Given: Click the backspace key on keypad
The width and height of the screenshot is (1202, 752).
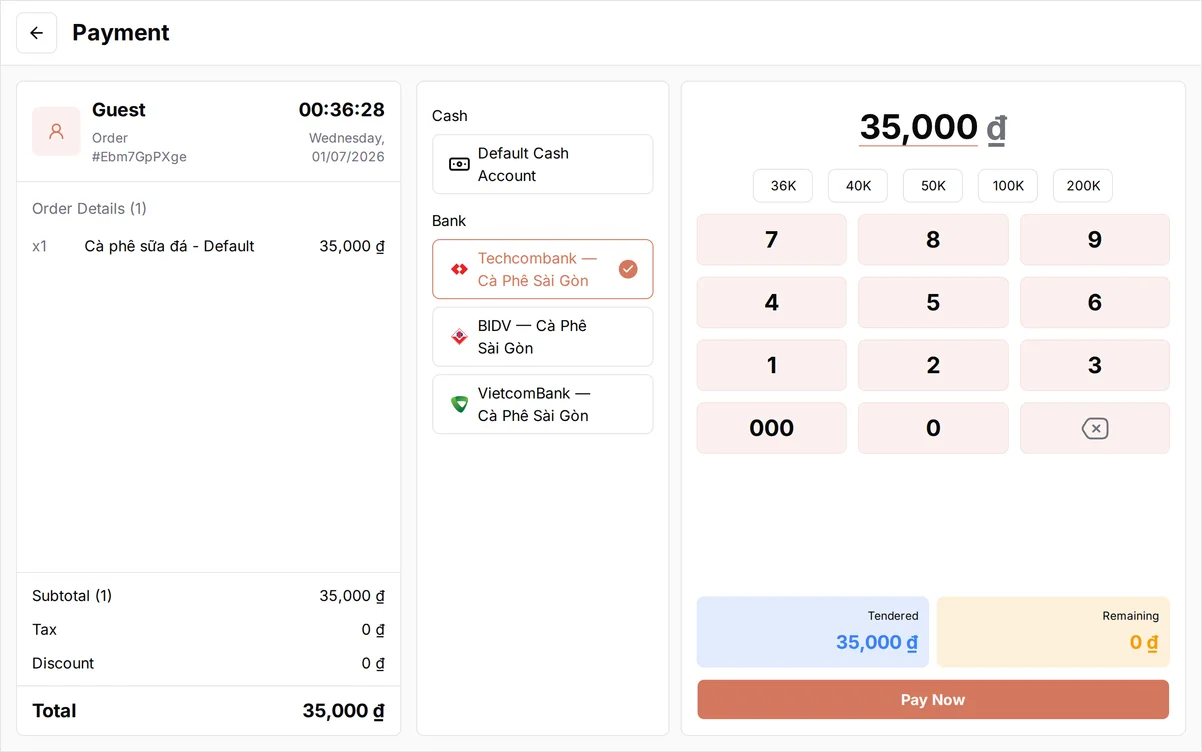Looking at the screenshot, I should [1095, 428].
